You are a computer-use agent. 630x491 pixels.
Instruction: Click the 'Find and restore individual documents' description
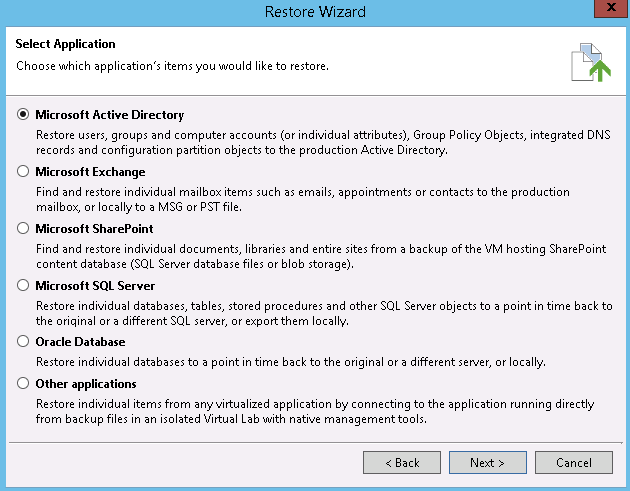(x=321, y=256)
